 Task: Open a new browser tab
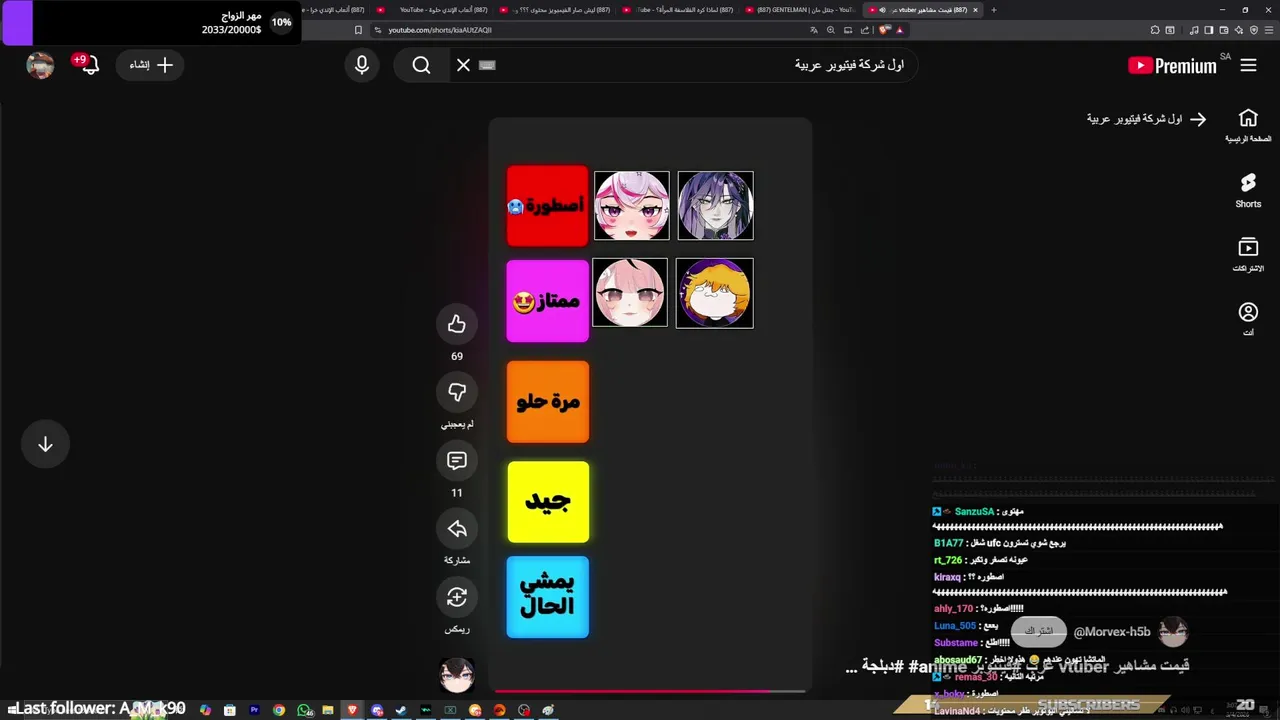993,10
